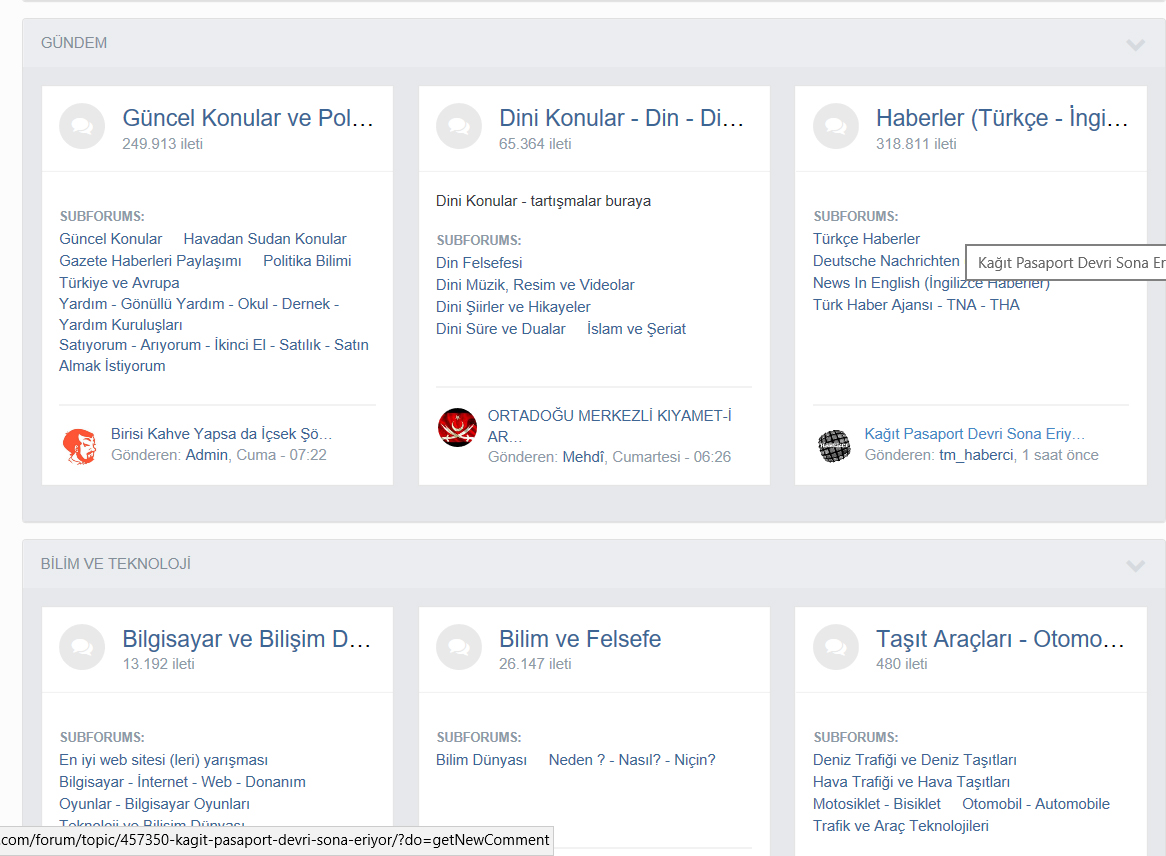
Task: Open Birisi Kahve Yapsa da İçsek topic
Action: [221, 434]
